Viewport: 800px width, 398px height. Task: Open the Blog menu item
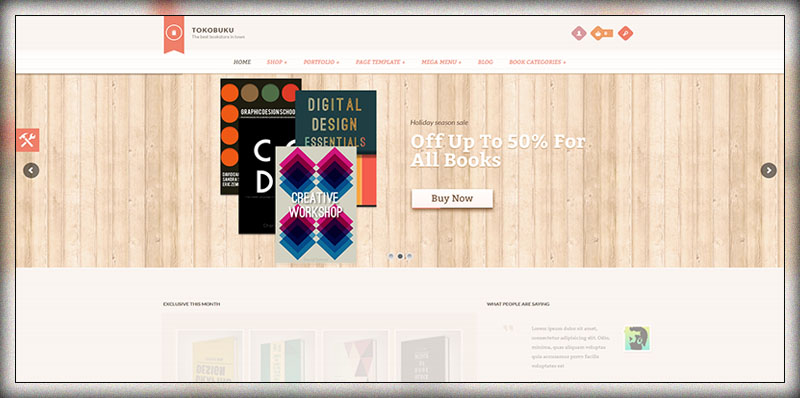[485, 62]
